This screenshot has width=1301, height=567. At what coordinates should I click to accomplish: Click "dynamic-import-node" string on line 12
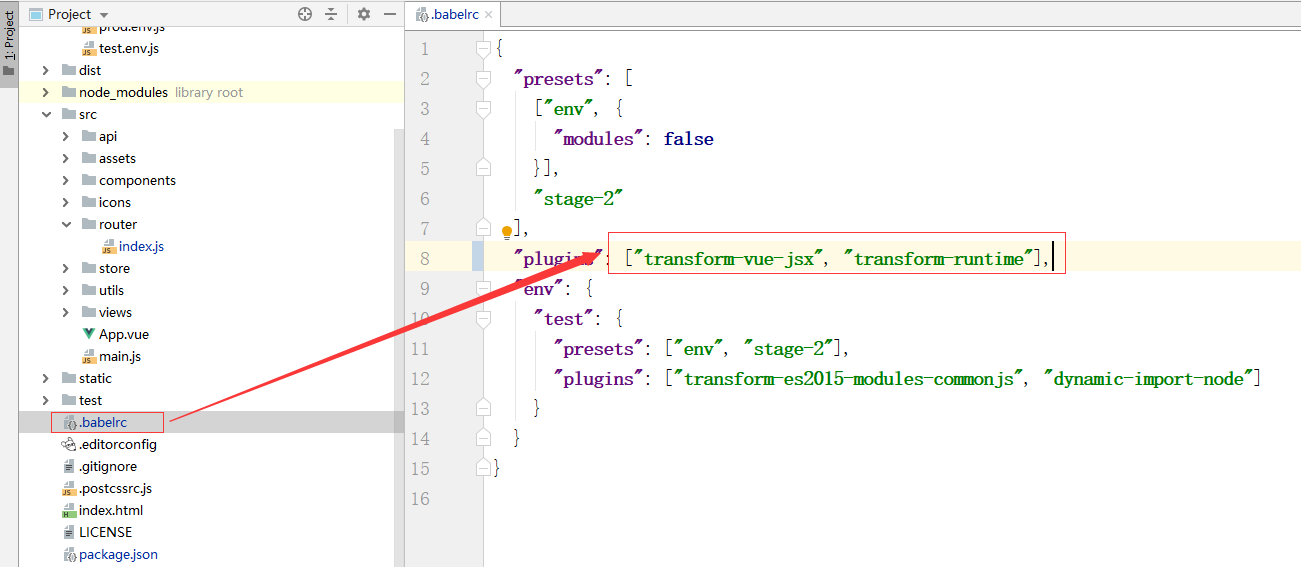tap(1148, 378)
